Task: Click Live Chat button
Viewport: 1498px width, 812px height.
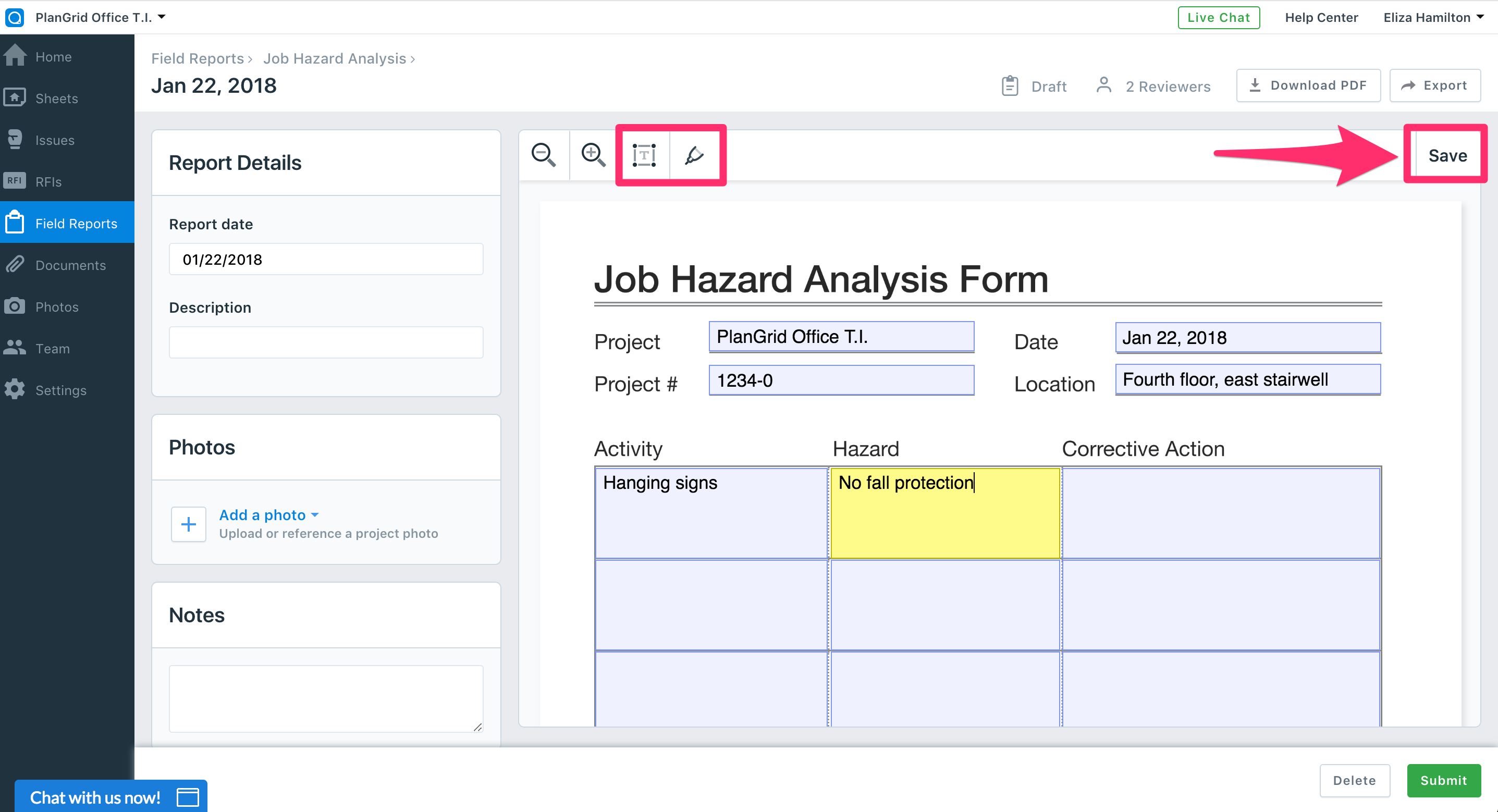Action: click(x=1219, y=17)
